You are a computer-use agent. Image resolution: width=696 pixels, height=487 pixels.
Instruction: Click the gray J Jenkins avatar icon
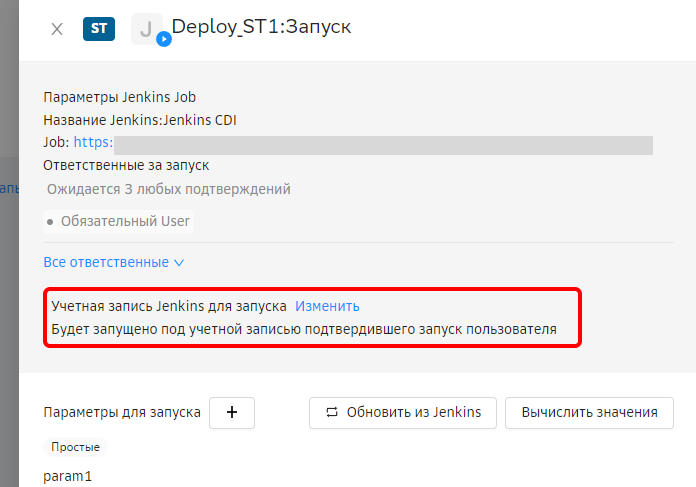(146, 28)
